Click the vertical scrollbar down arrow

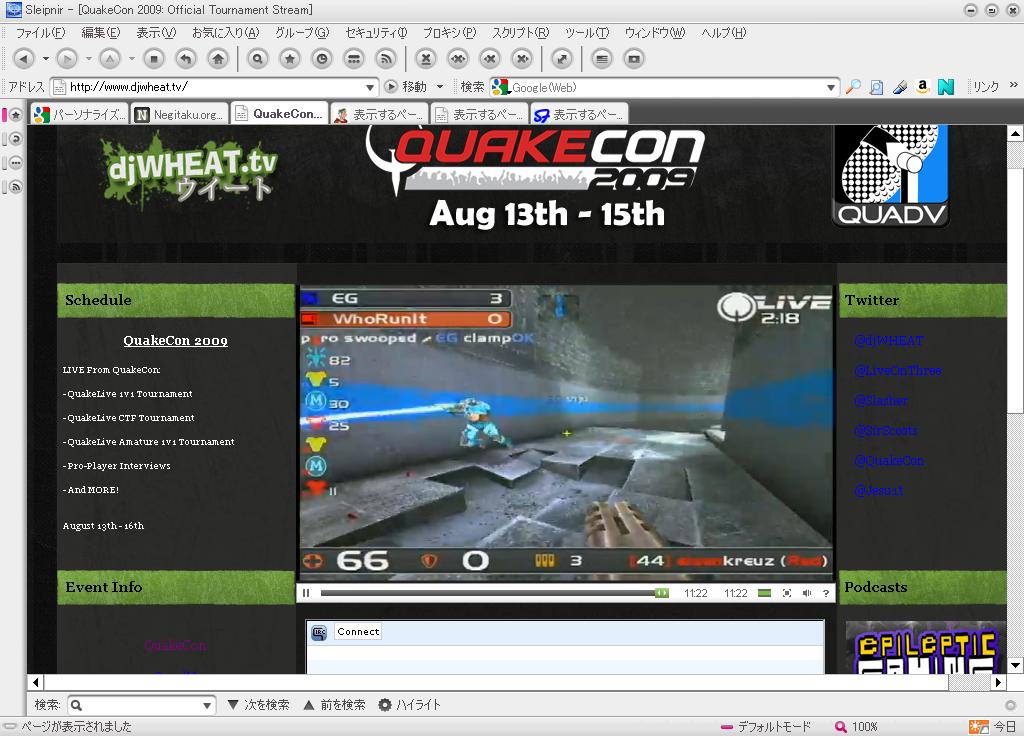coord(1015,665)
